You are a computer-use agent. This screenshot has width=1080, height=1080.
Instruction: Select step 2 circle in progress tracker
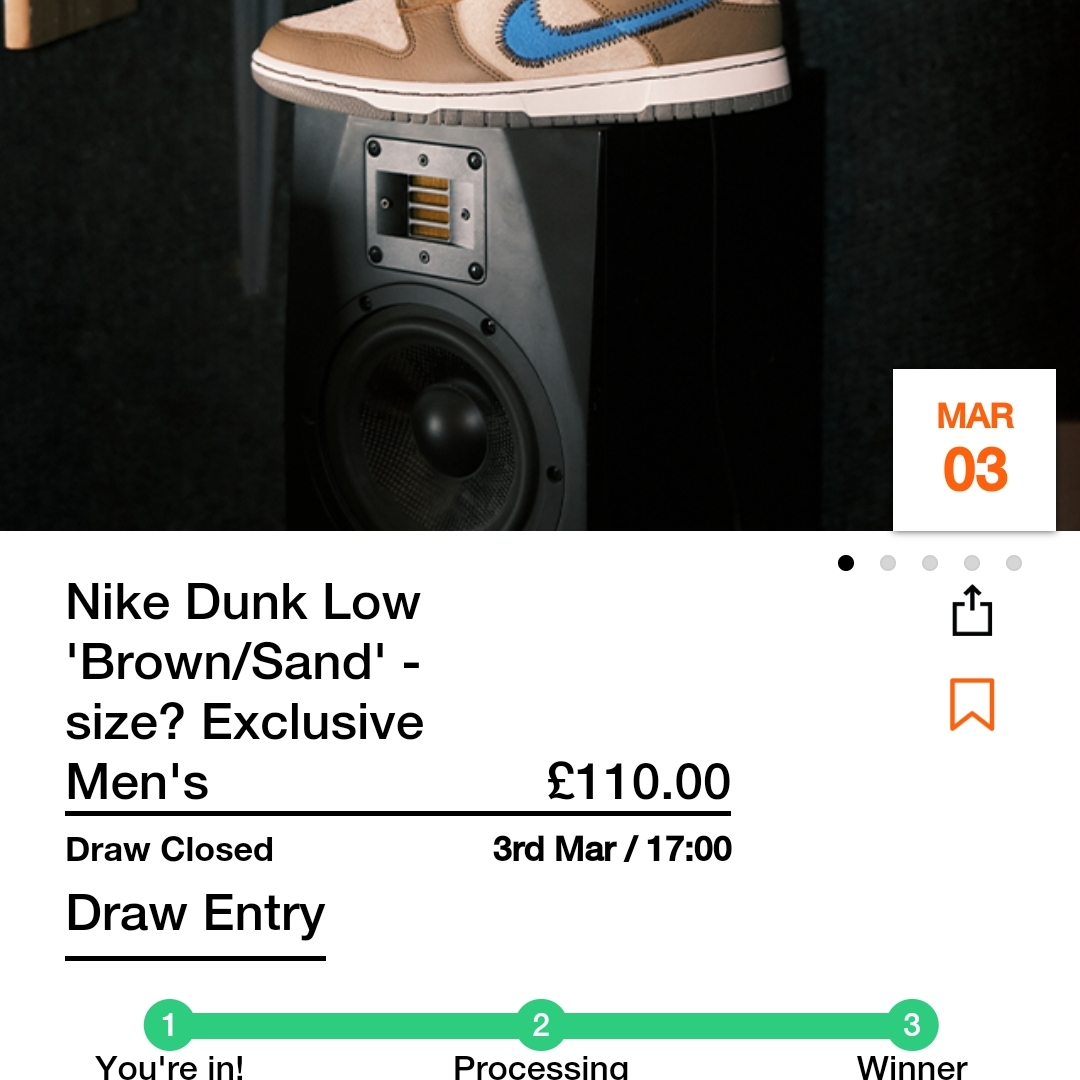pyautogui.click(x=541, y=1025)
